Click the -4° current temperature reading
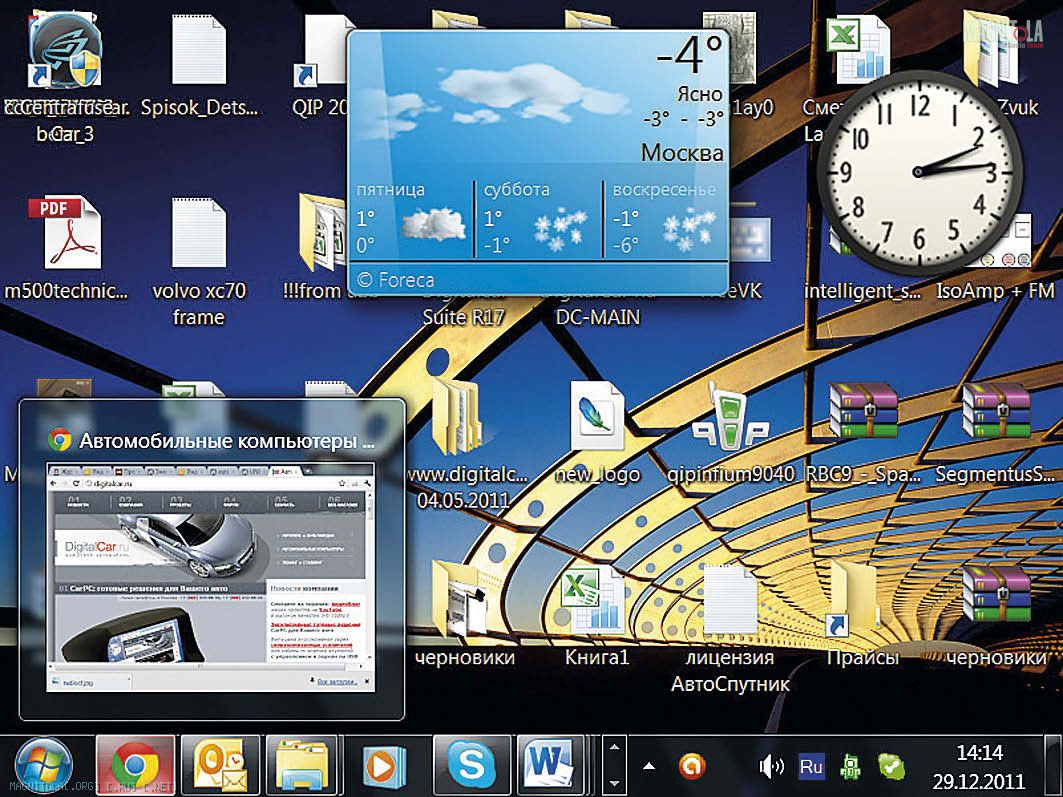The height and width of the screenshot is (797, 1063). pos(689,55)
